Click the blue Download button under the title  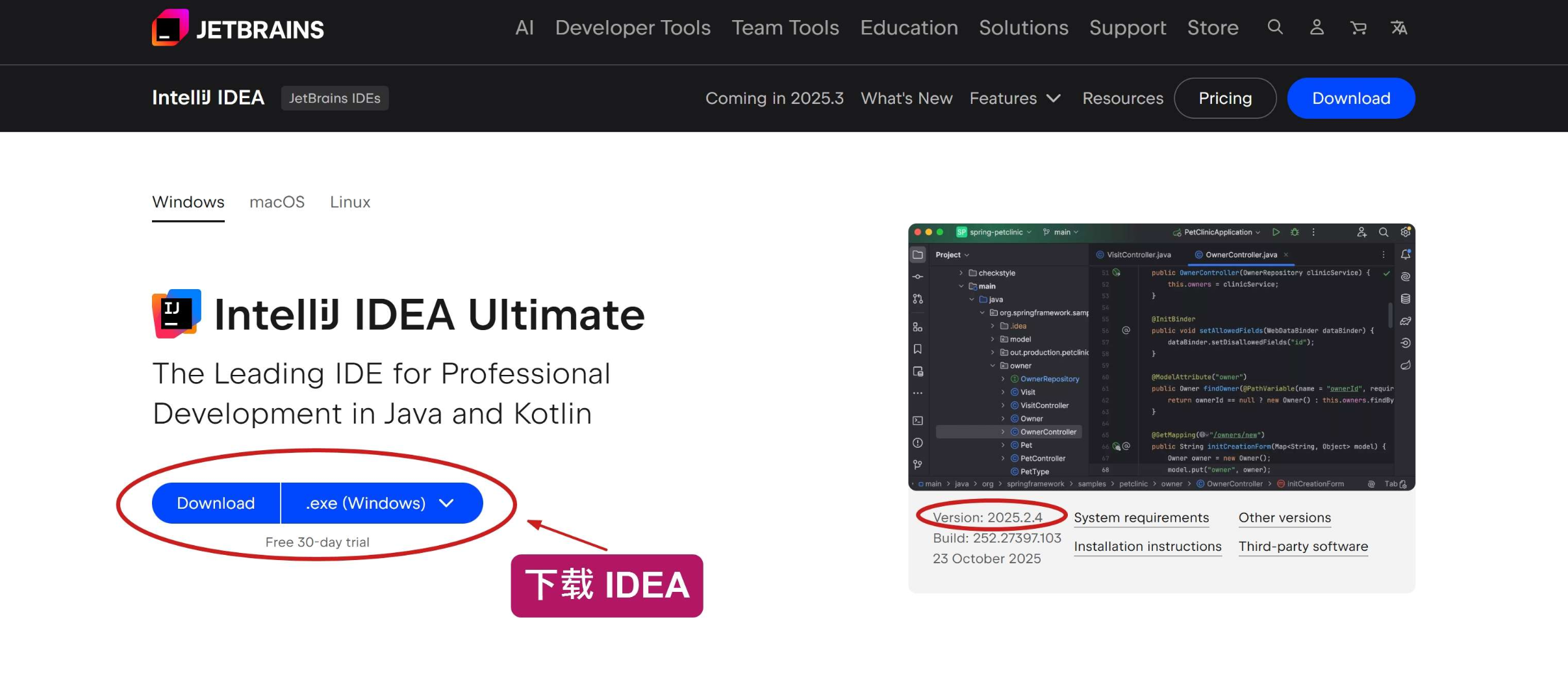(216, 503)
